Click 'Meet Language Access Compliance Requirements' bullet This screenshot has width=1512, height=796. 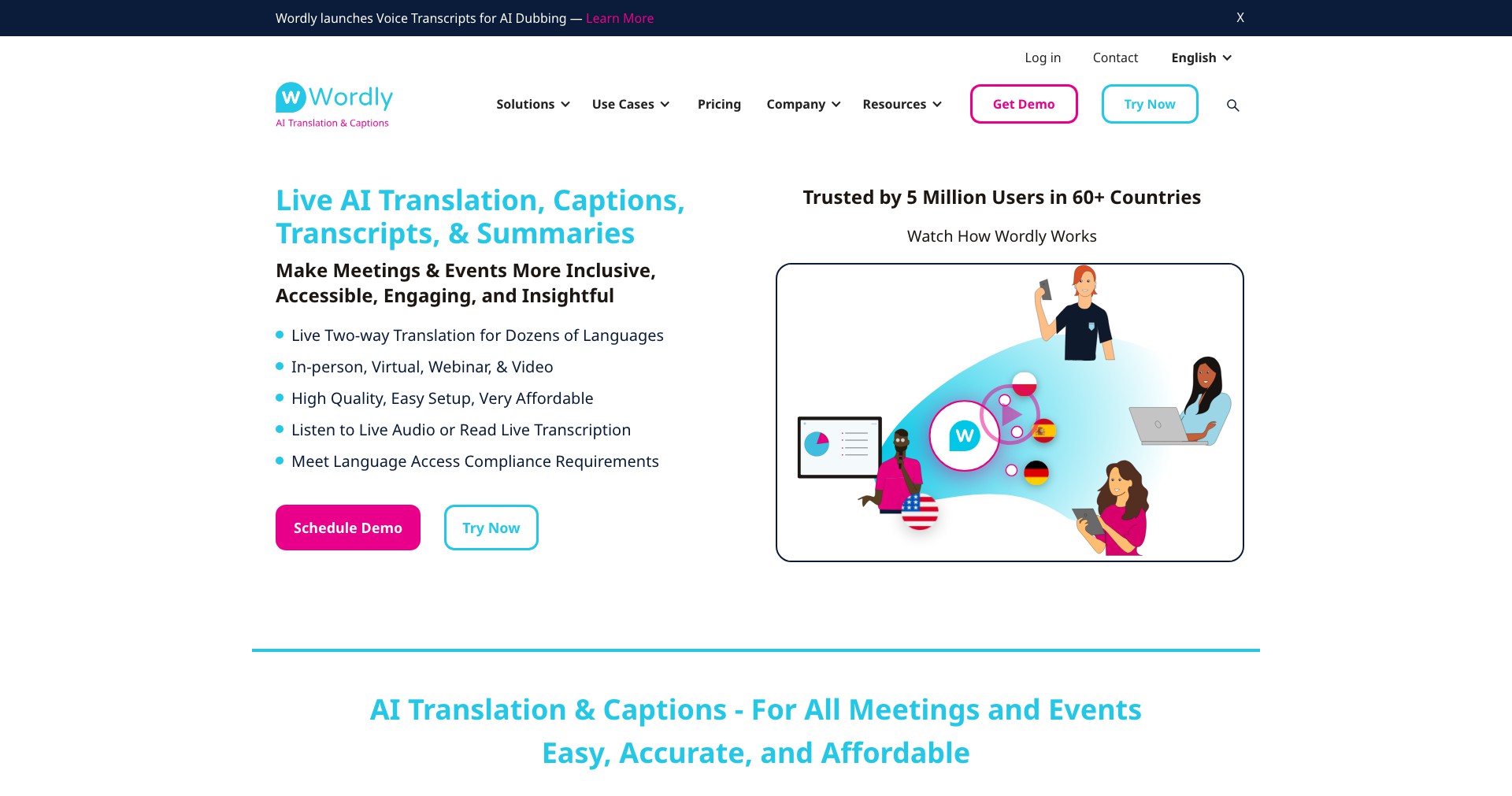[475, 461]
